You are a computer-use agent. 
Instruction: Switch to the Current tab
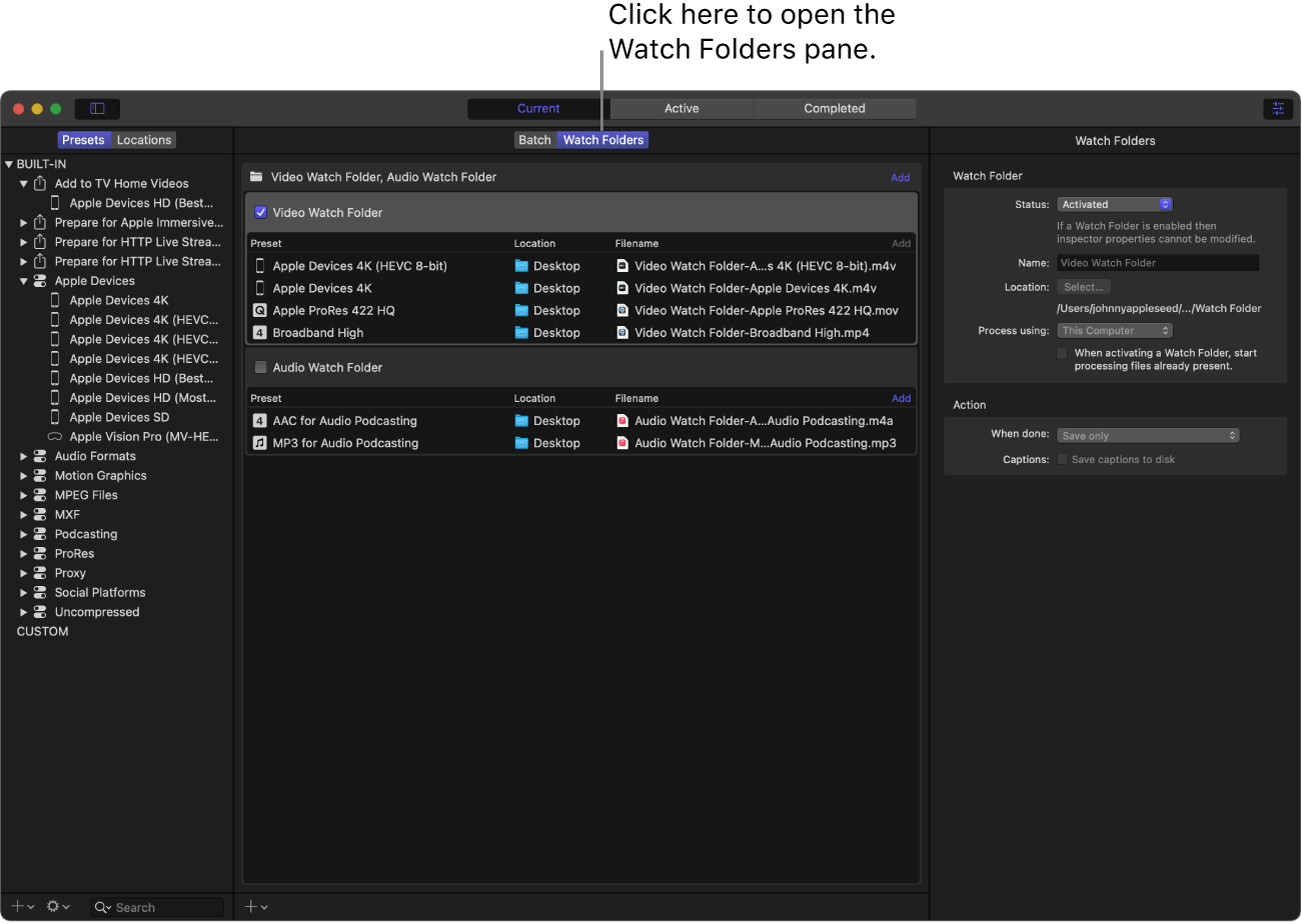pyautogui.click(x=539, y=108)
